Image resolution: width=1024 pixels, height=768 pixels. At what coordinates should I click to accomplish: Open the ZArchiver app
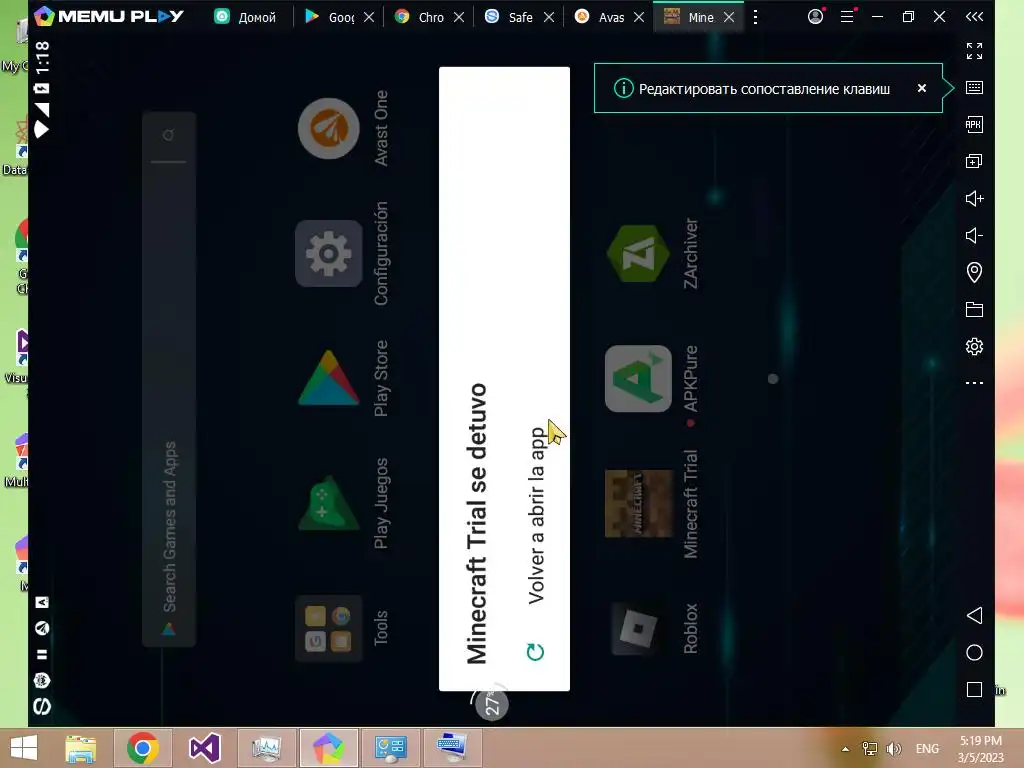[x=638, y=253]
